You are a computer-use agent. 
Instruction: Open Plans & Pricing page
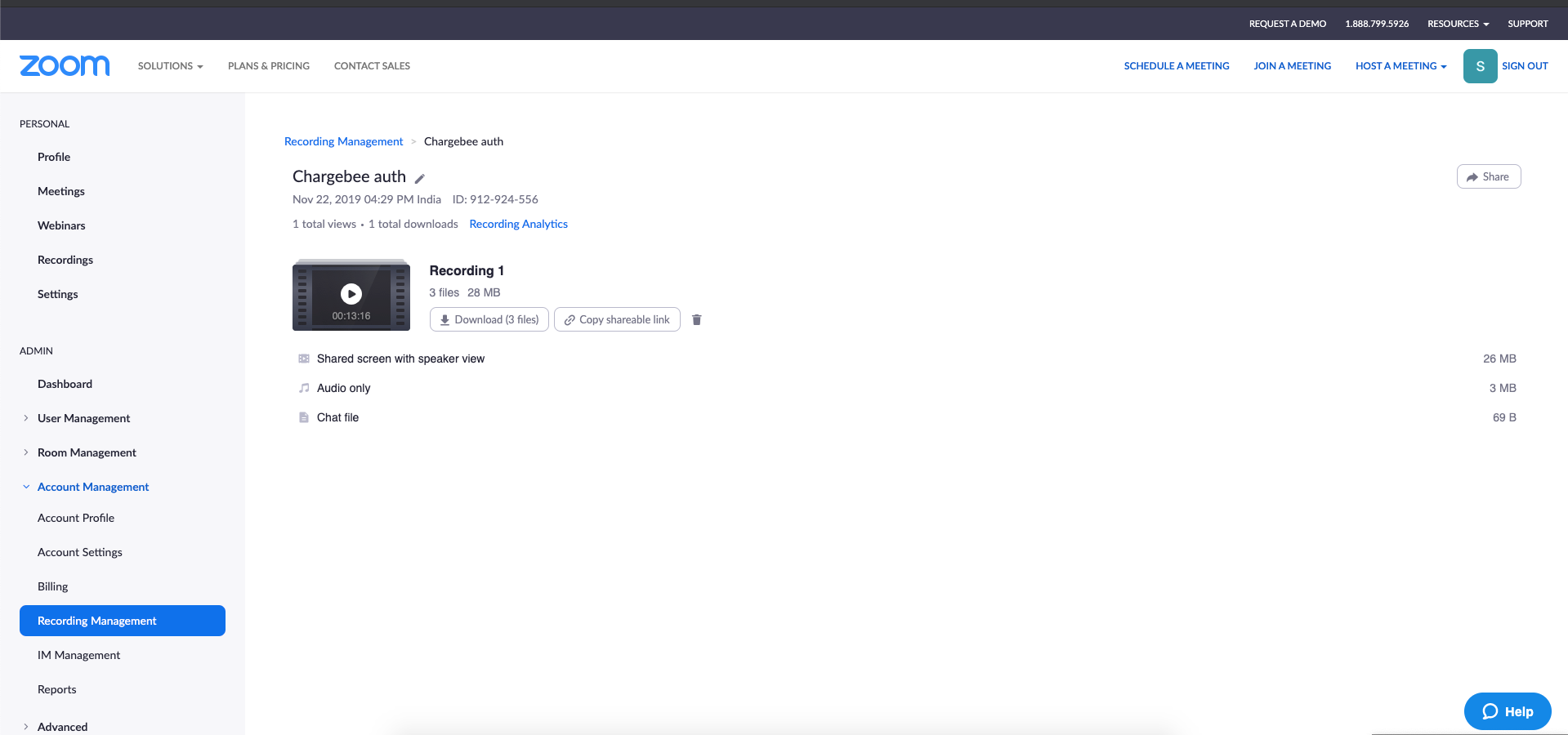269,66
